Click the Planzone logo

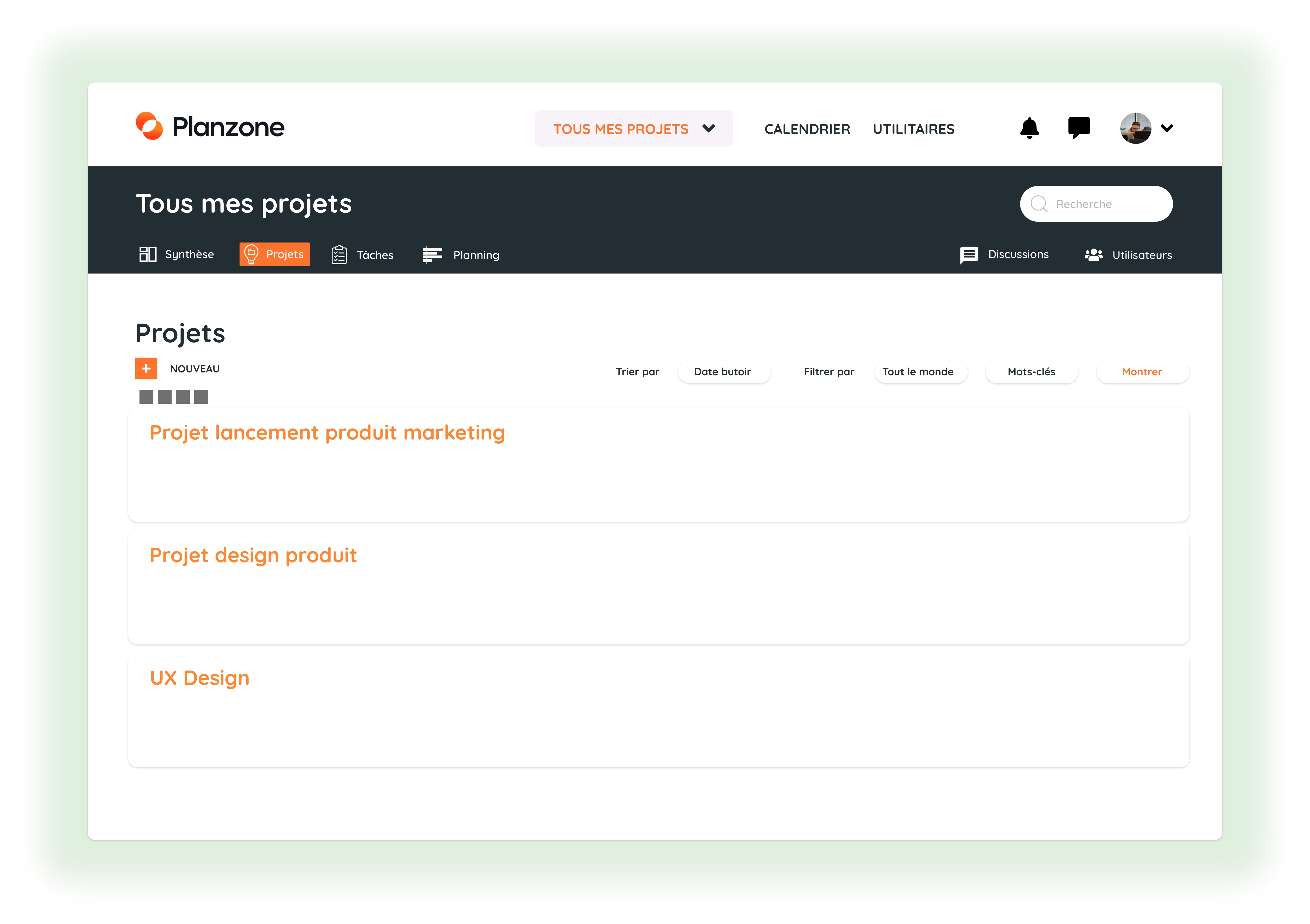click(210, 127)
